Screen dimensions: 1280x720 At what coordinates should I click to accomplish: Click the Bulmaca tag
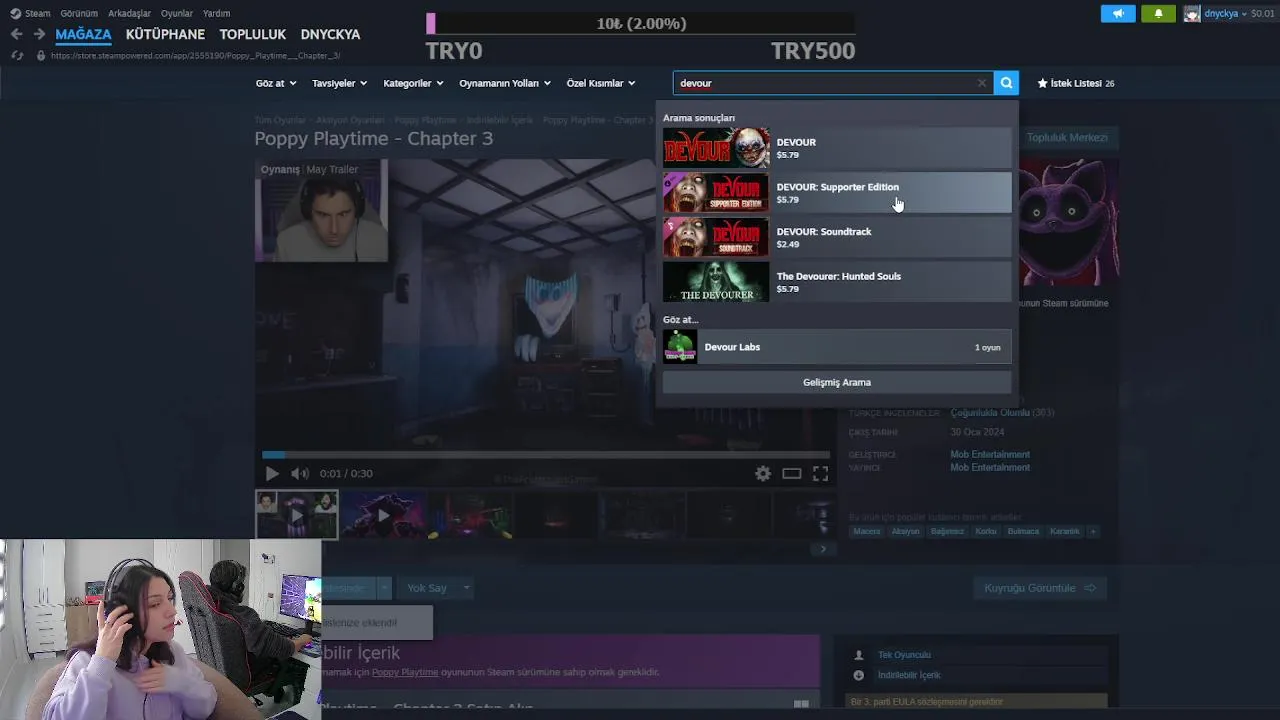pos(1023,531)
